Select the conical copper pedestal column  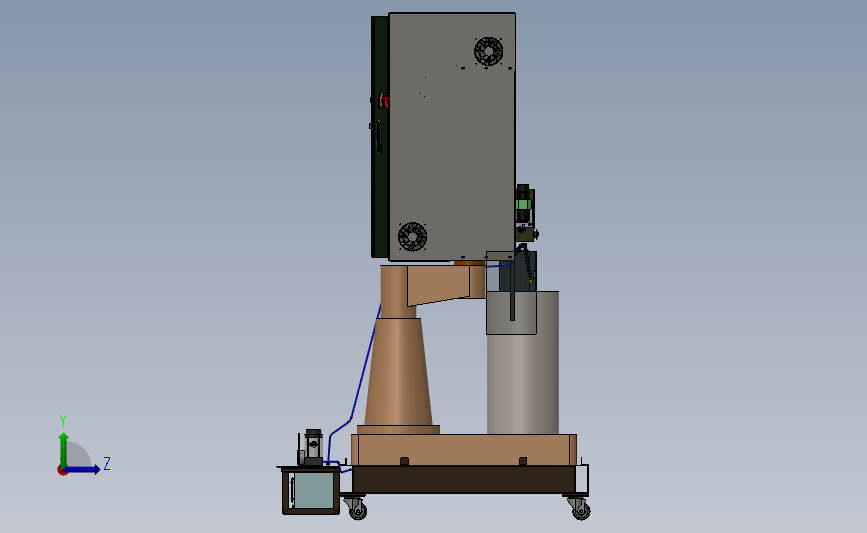pos(398,372)
